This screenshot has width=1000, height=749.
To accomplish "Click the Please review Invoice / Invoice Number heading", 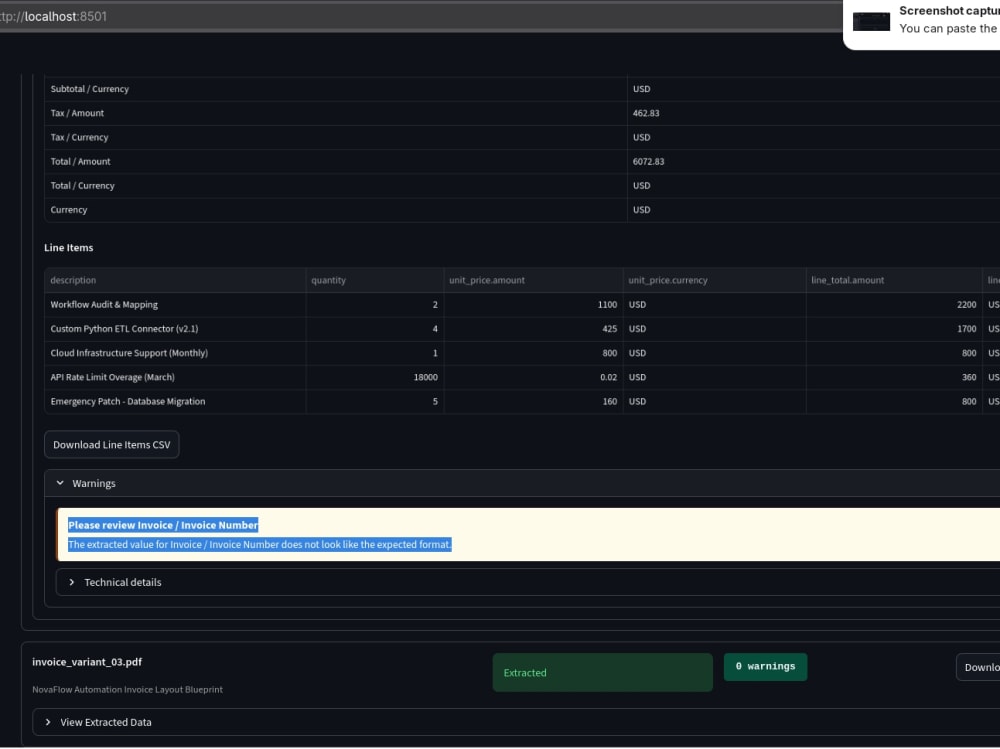I will (x=163, y=525).
